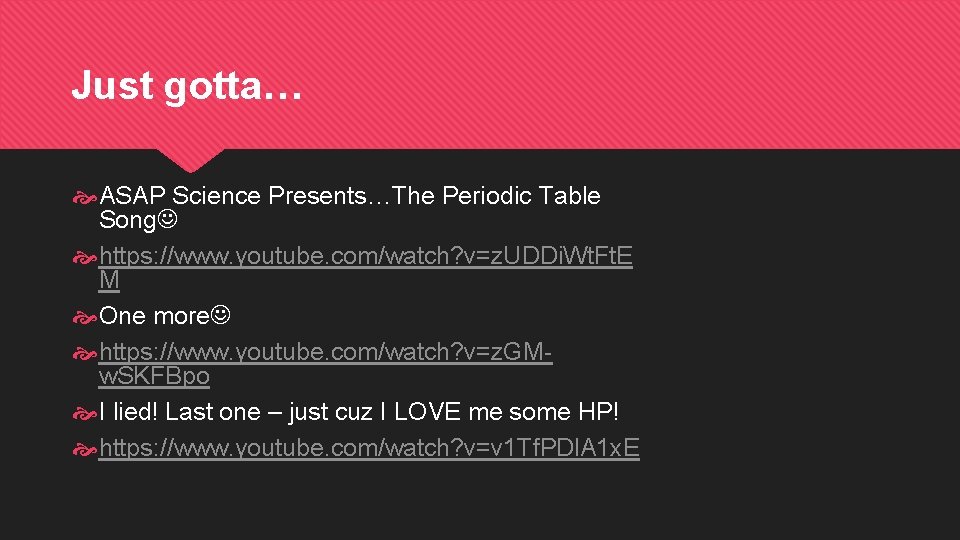The height and width of the screenshot is (540, 960).
Task: Click the words Periodic Table
Action: coord(521,196)
